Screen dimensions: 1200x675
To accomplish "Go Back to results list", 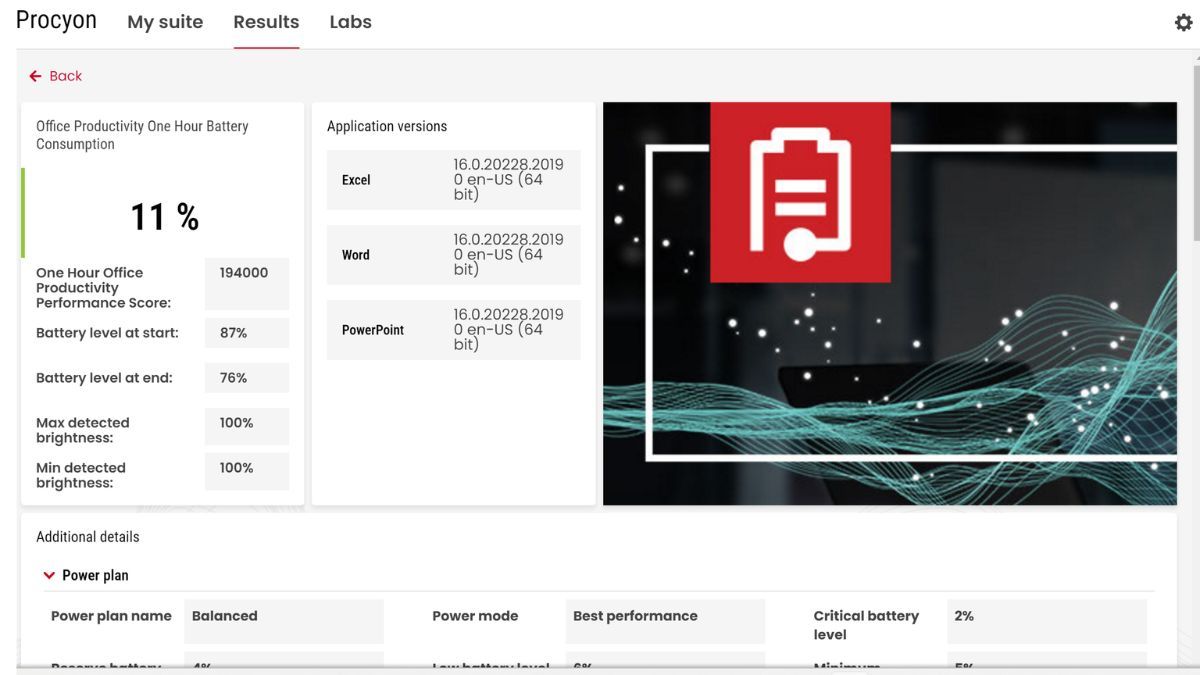I will [56, 76].
